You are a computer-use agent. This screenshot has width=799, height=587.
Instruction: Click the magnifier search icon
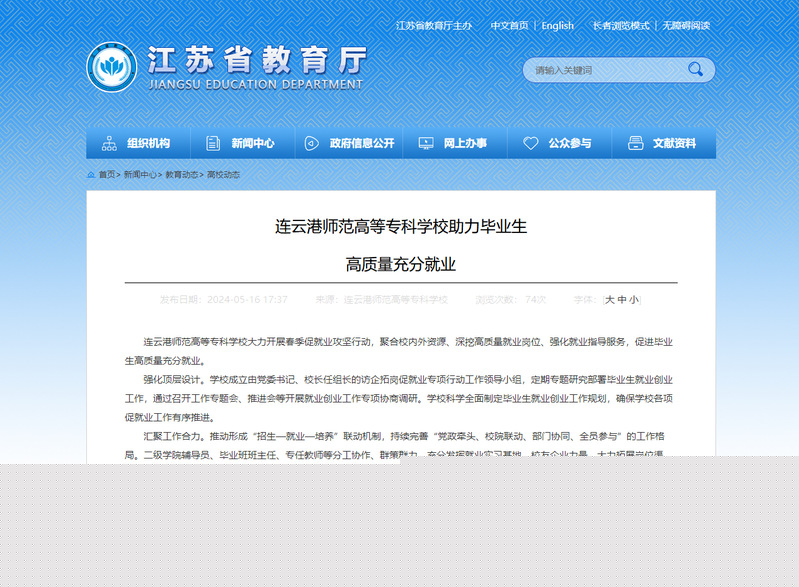click(x=695, y=69)
